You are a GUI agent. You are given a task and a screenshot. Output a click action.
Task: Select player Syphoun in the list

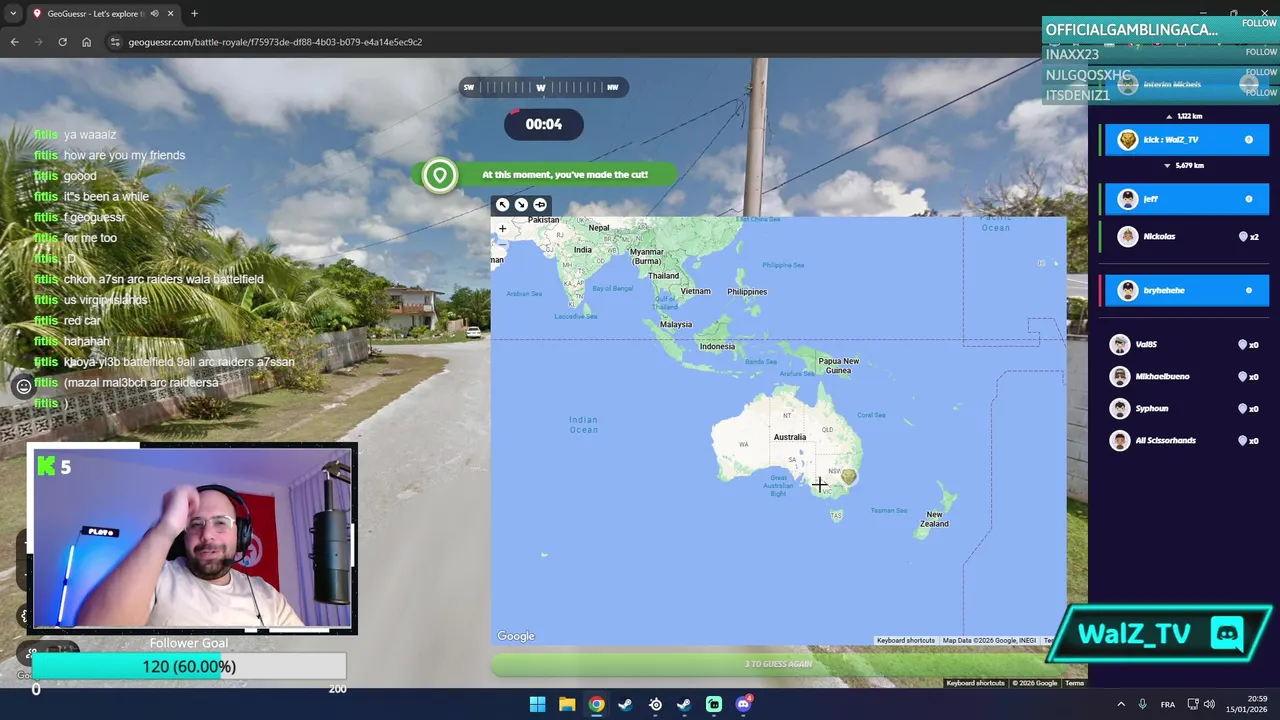pos(1186,408)
